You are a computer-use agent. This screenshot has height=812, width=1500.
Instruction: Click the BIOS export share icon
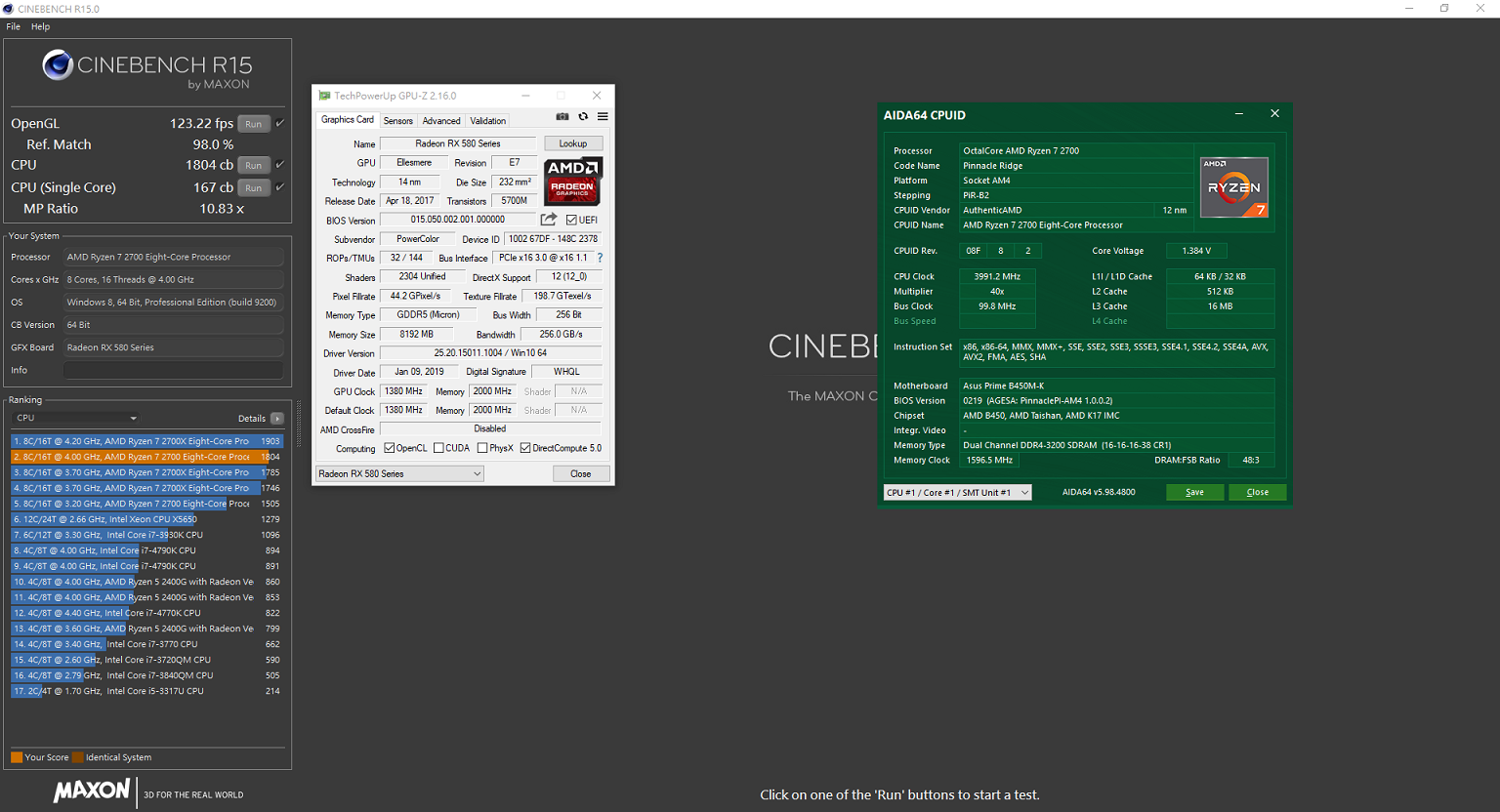click(549, 220)
